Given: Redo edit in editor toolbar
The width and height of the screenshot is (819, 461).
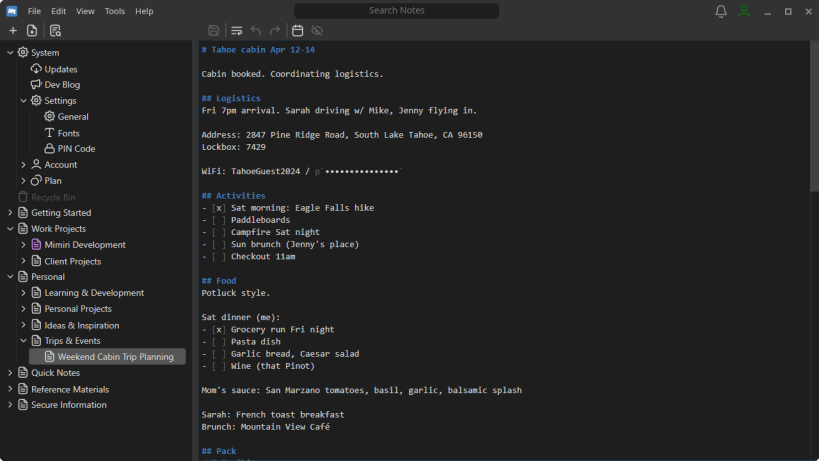Looking at the screenshot, I should tap(275, 31).
